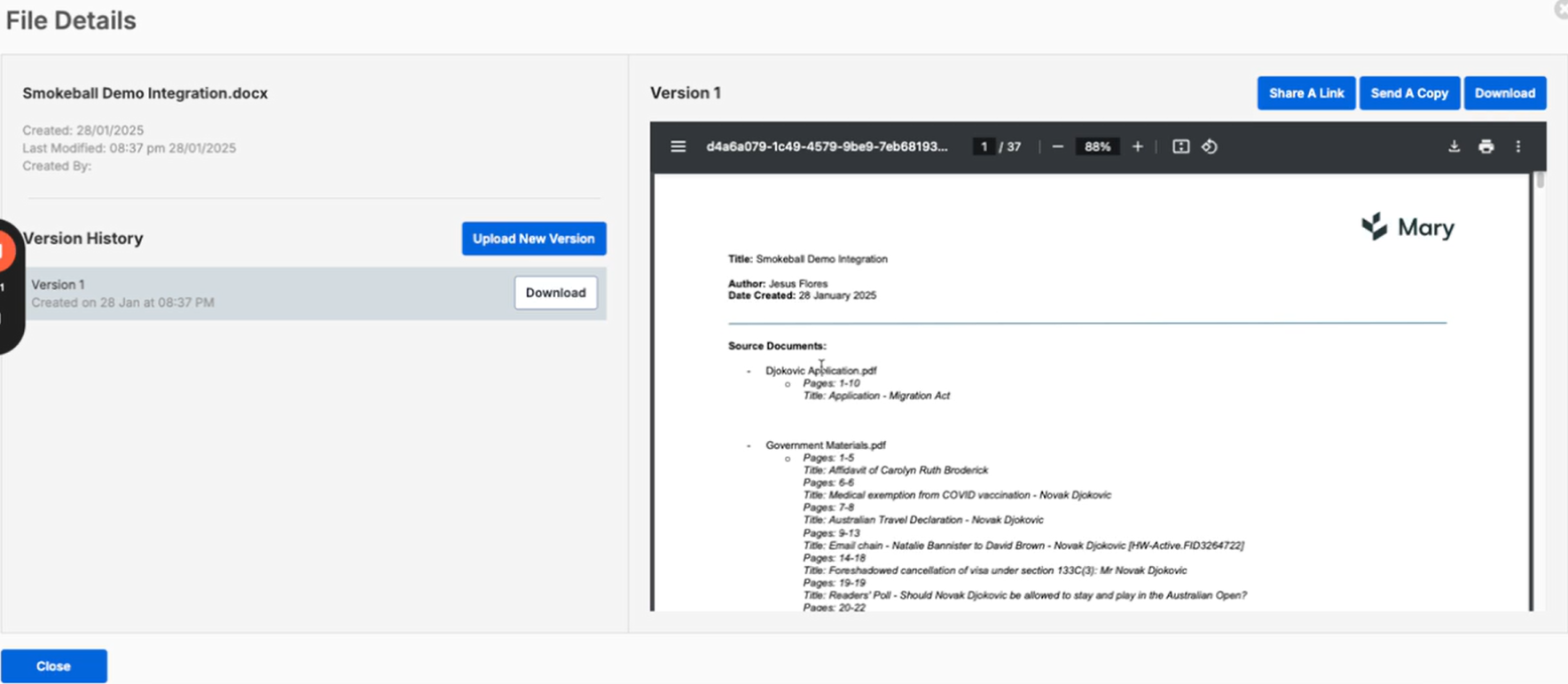Select the Version 1 history row

coord(315,294)
